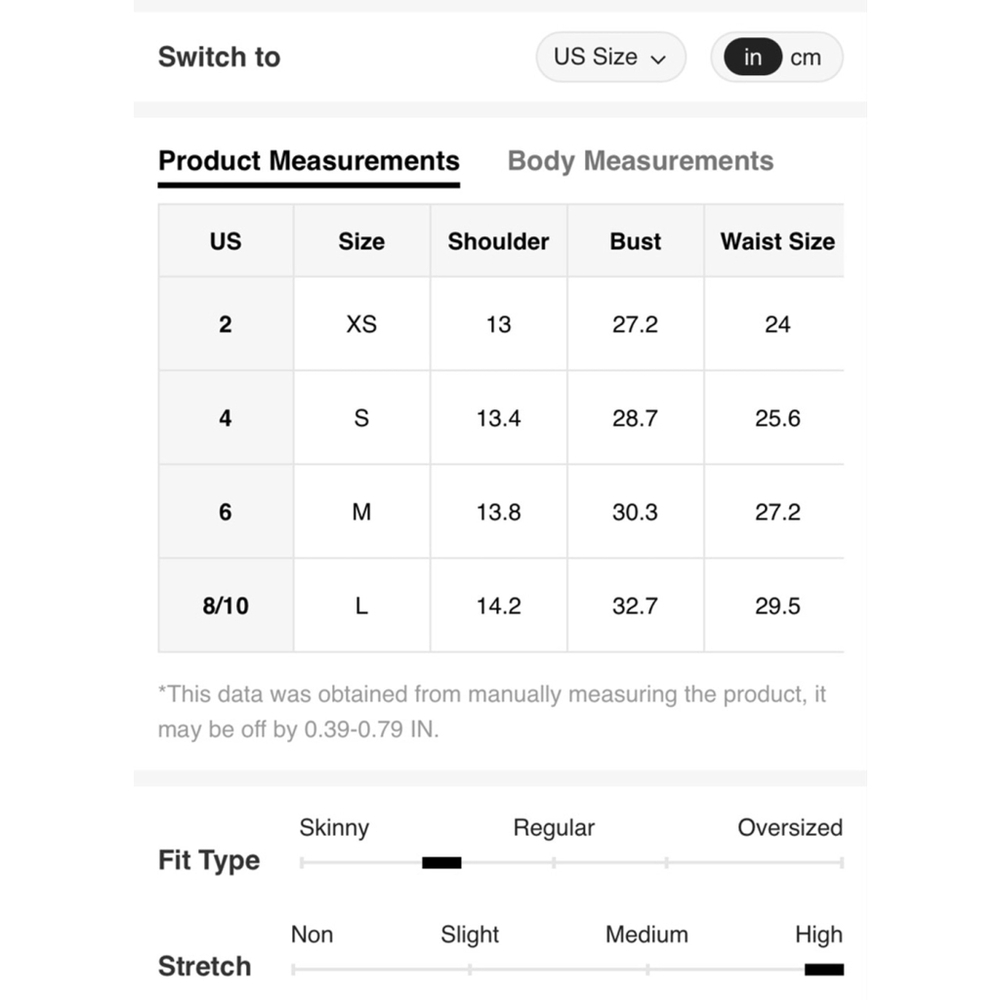Switch units to cm
Viewport: 1000px width, 1000px height.
pyautogui.click(x=805, y=58)
